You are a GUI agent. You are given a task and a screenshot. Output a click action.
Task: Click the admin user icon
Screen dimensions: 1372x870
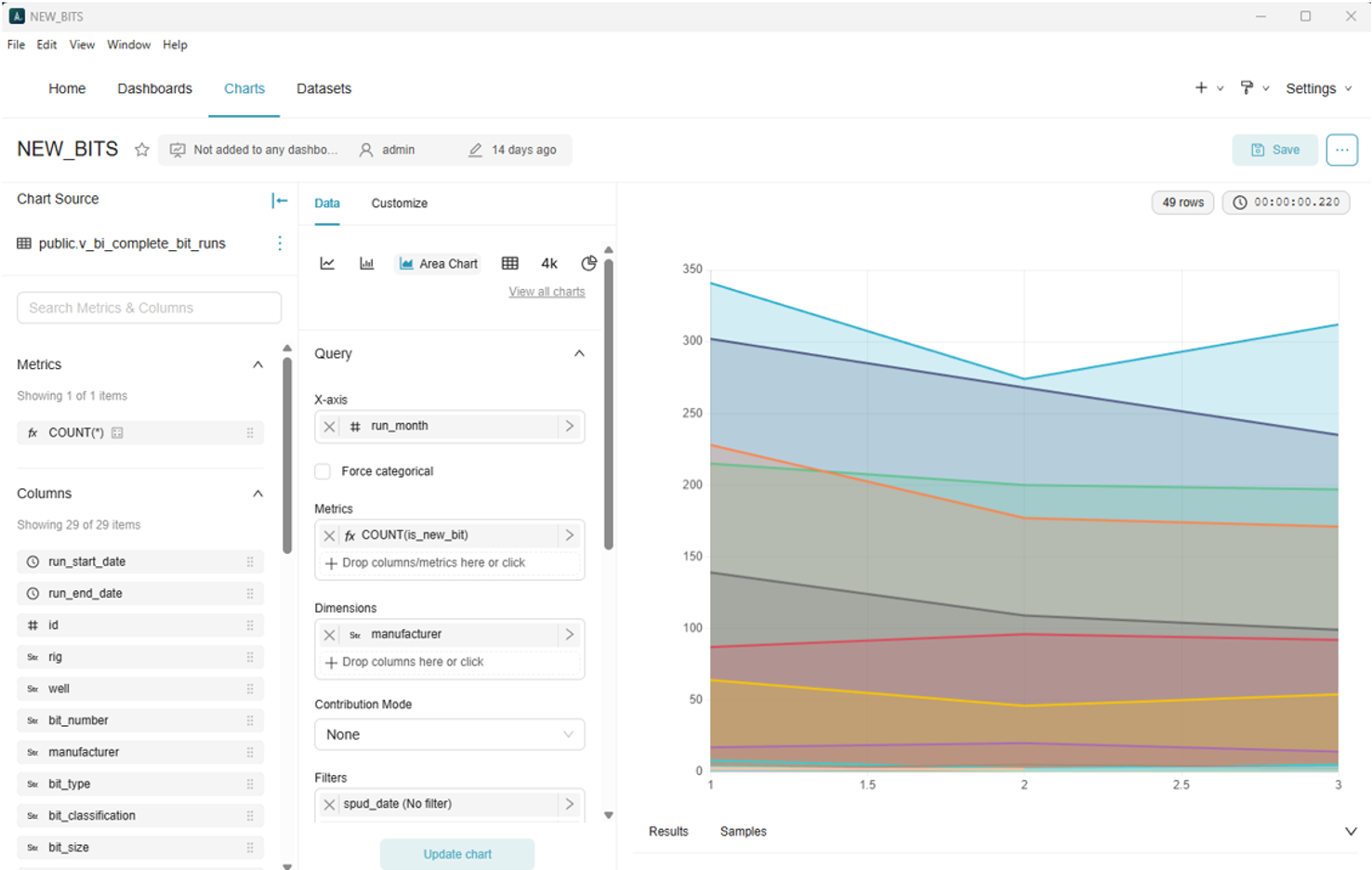[366, 150]
